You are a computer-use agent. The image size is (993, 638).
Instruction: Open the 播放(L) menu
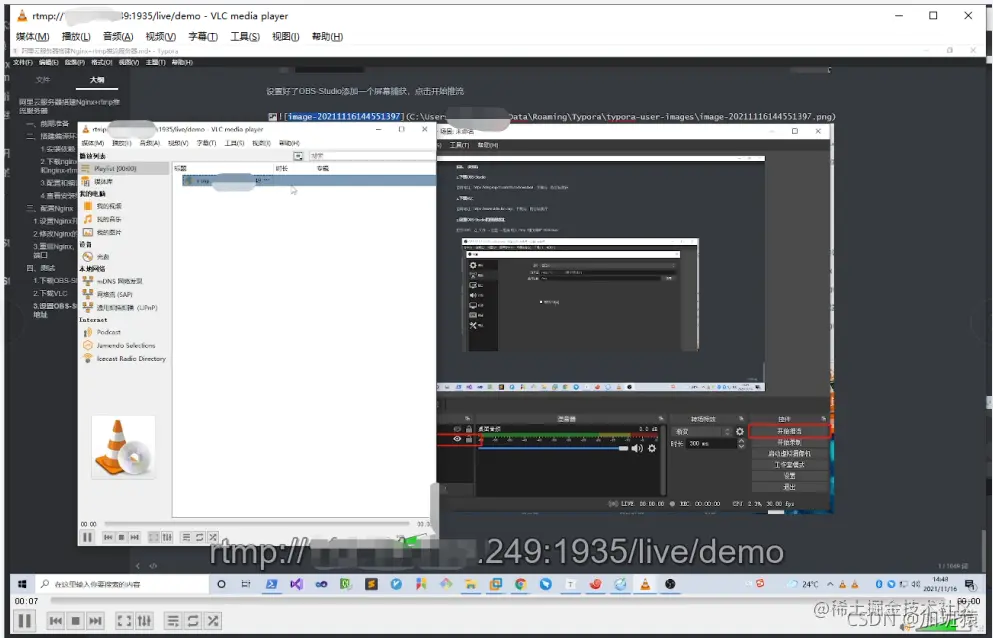tap(76, 37)
